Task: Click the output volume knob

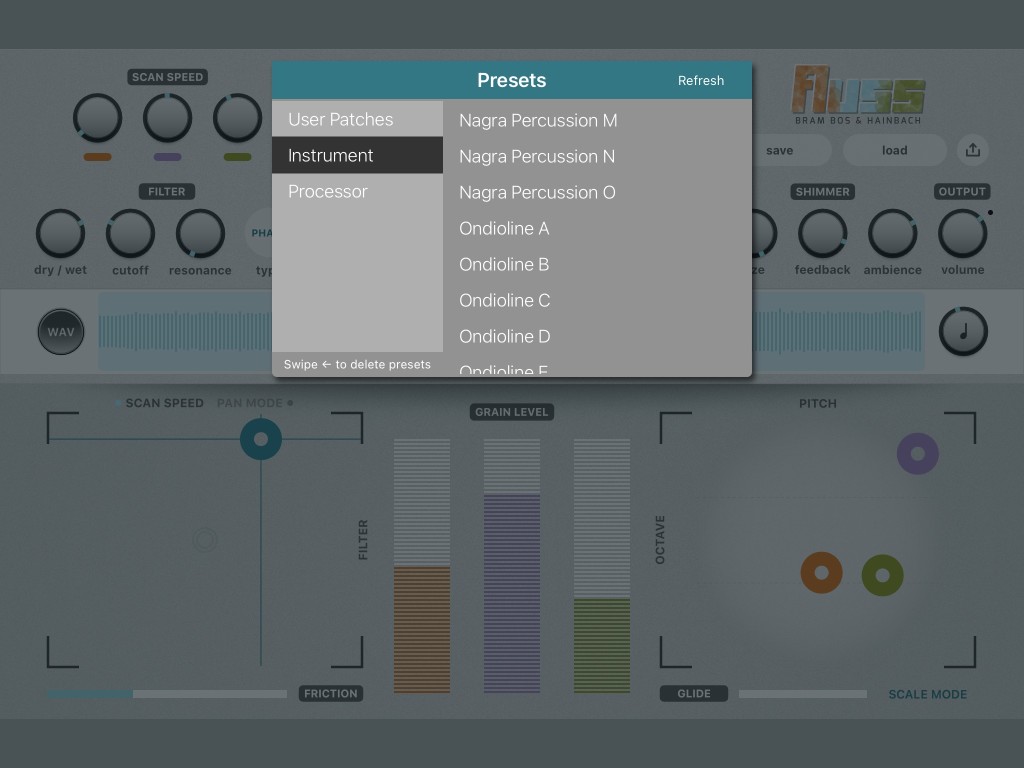Action: coord(962,234)
